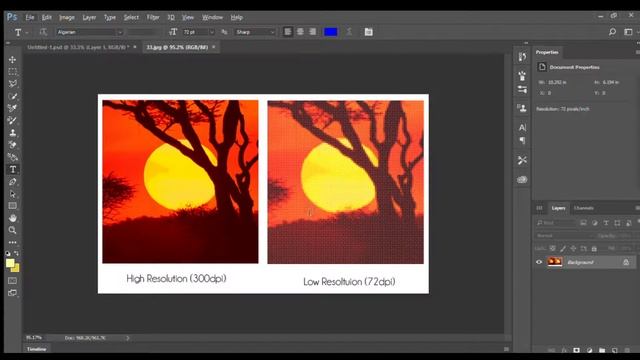640x360 pixels.
Task: Open the Image menu
Action: (67, 17)
